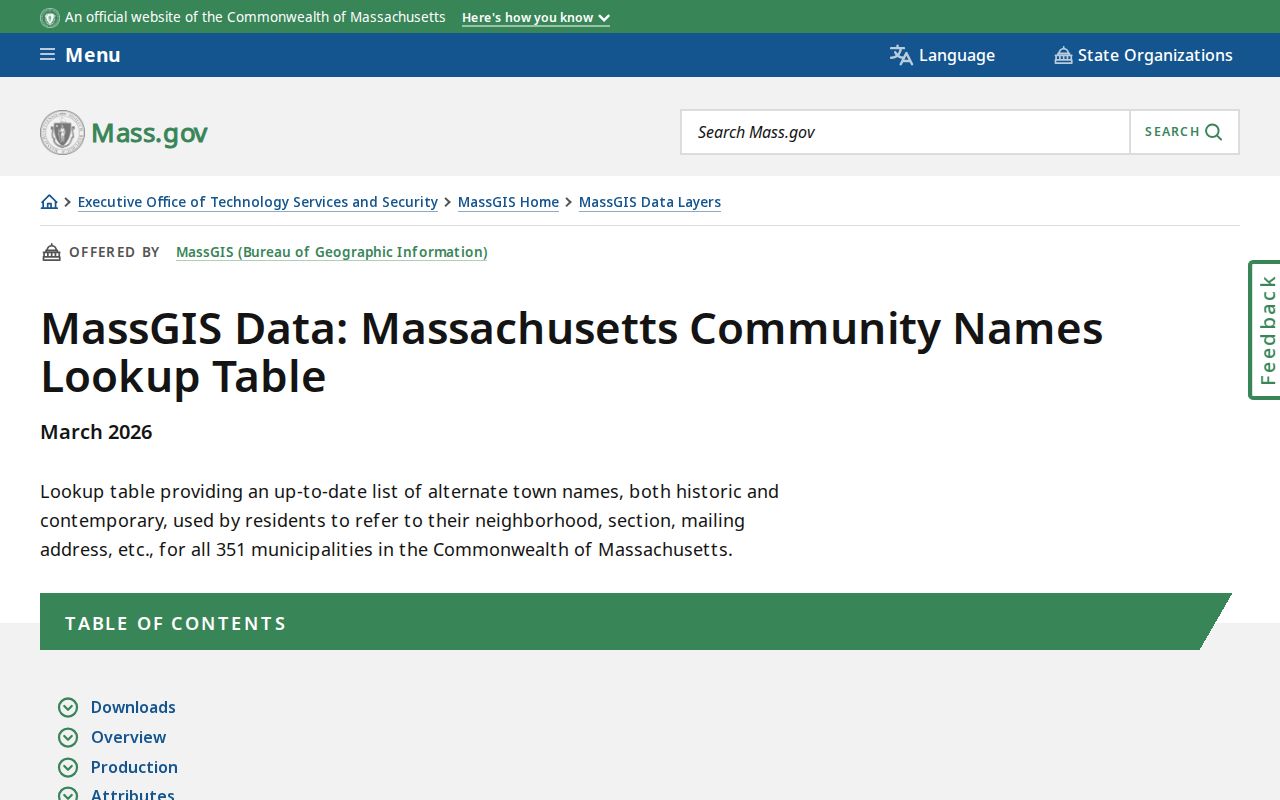Click the page title heading text
The height and width of the screenshot is (800, 1280).
tap(572, 352)
